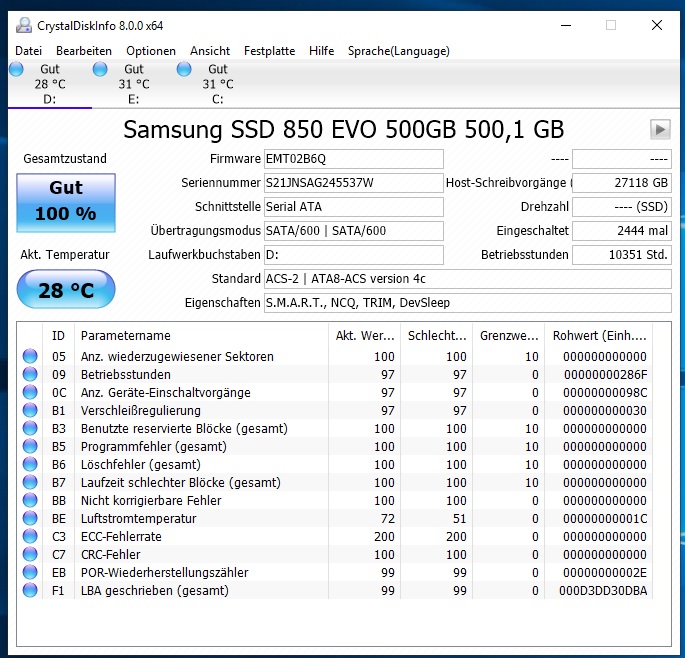685x658 pixels.
Task: Click the Firmware field EMT02B6Q
Action: pyautogui.click(x=354, y=159)
